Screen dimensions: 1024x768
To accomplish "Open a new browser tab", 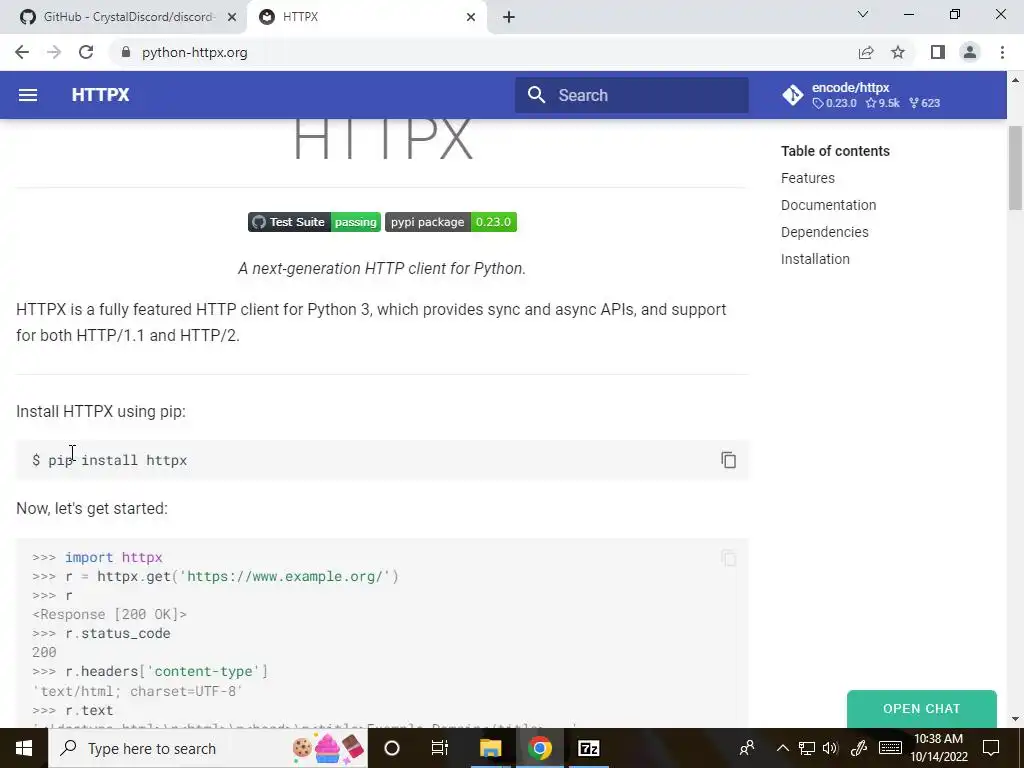I will point(509,18).
